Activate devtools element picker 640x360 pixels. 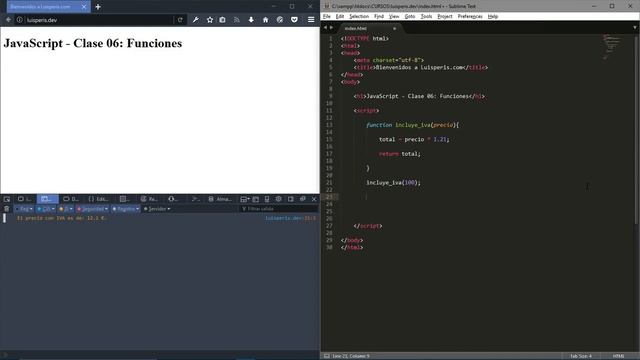point(7,199)
